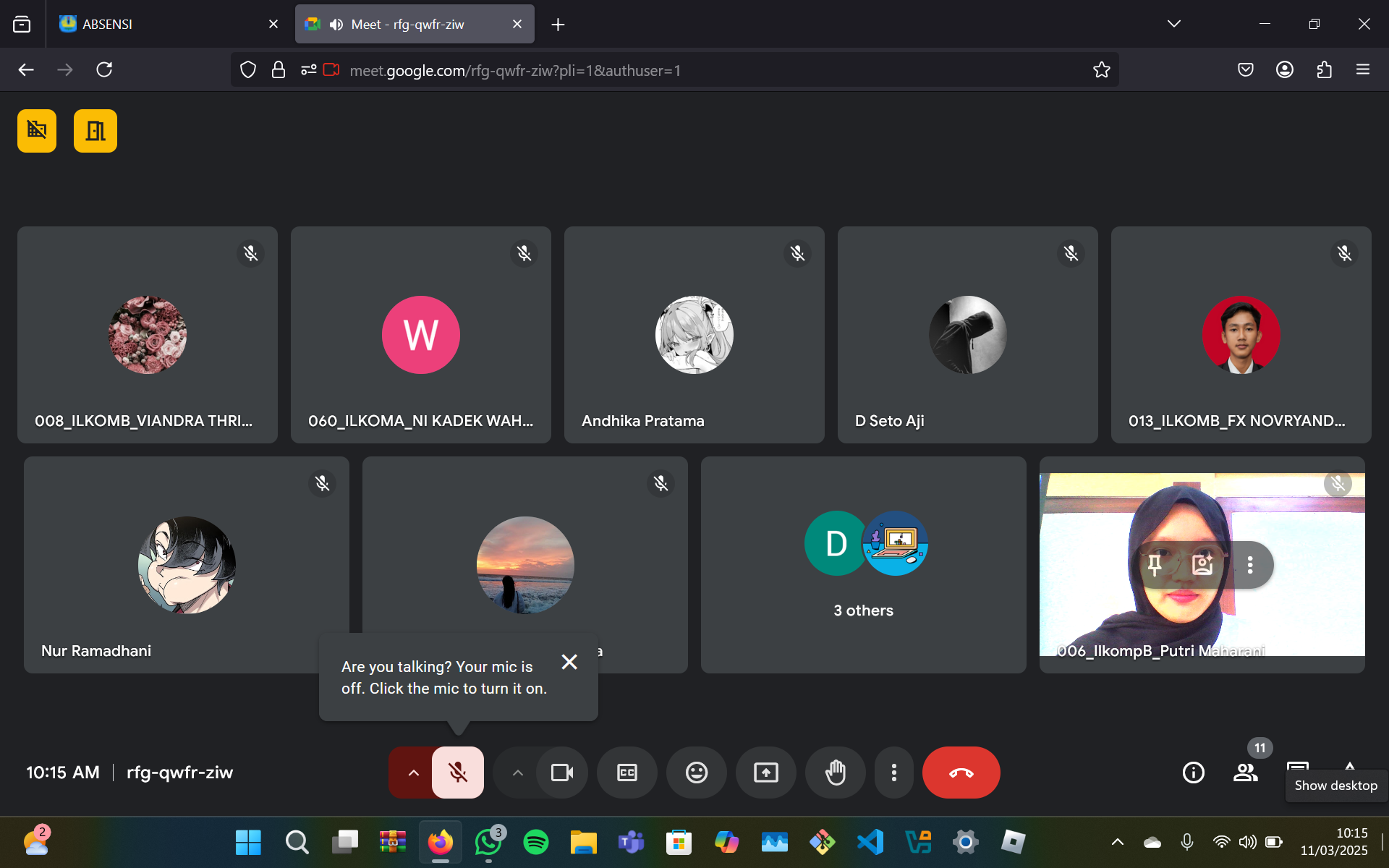Image resolution: width=1389 pixels, height=868 pixels.
Task: Unmute the microphone
Action: click(458, 773)
